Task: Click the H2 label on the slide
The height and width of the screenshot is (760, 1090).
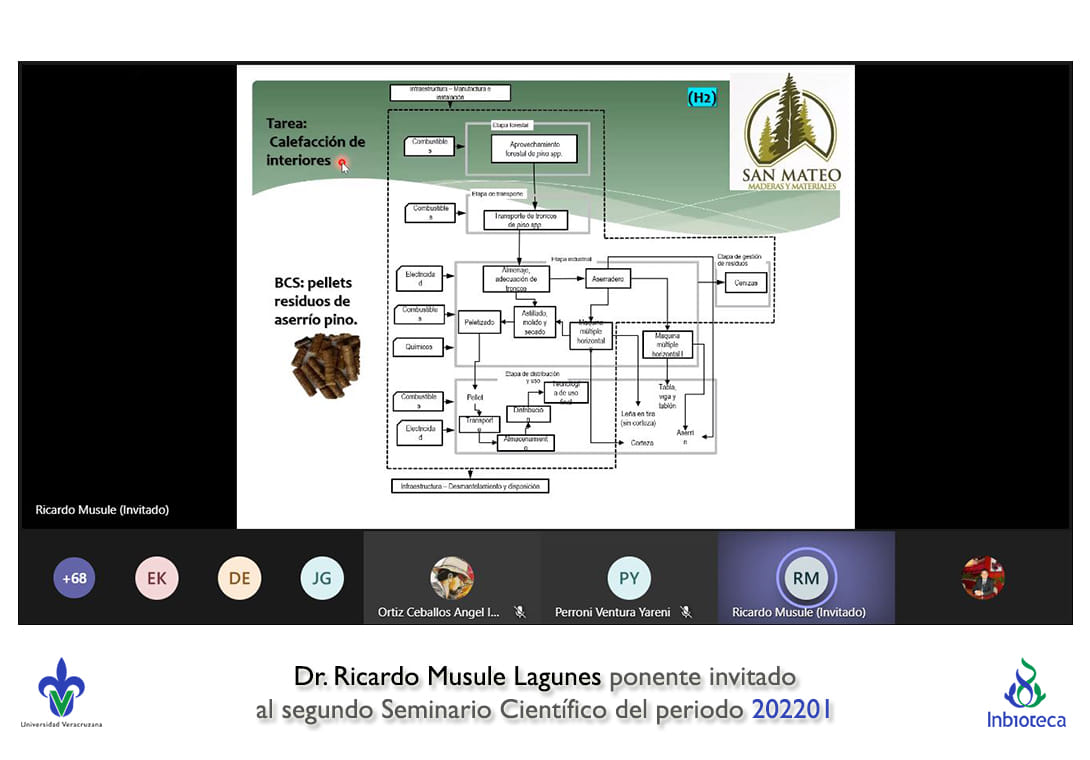Action: (x=702, y=97)
